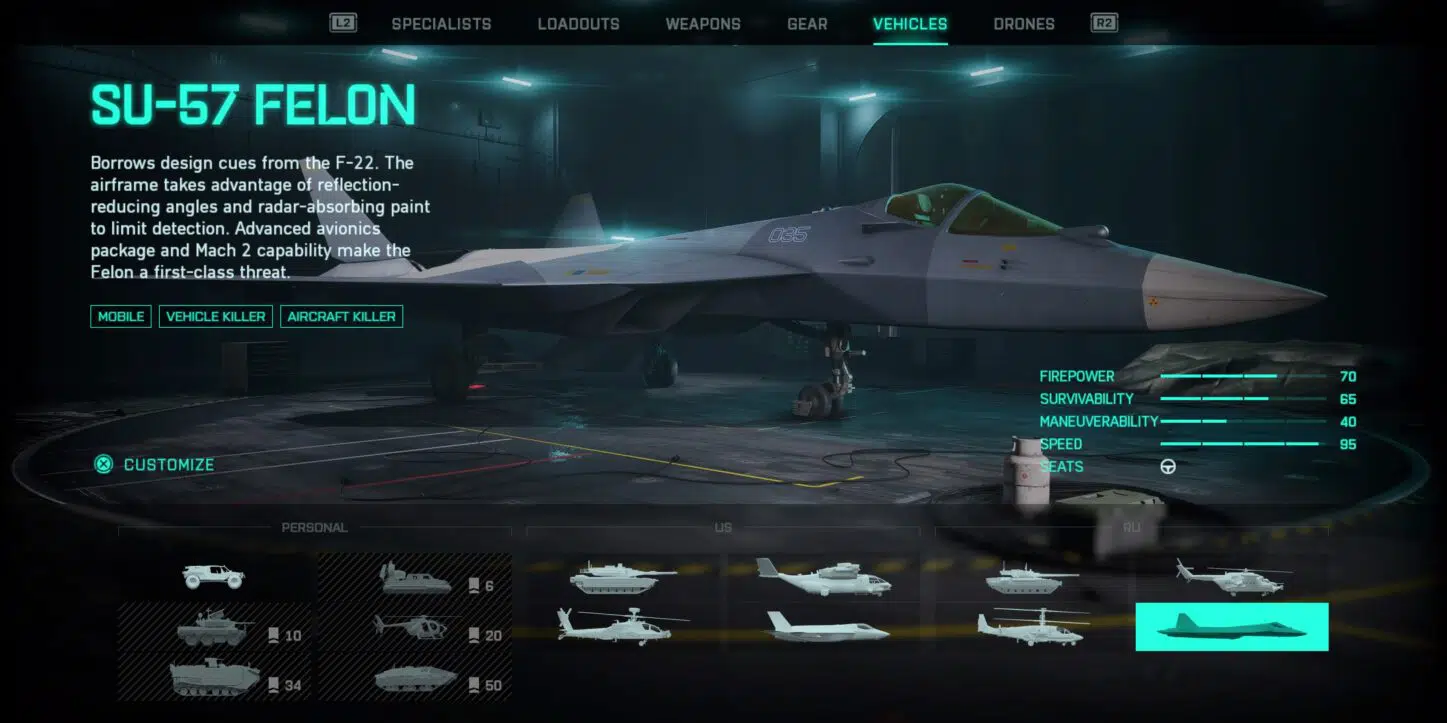Go to the Drones tab
This screenshot has height=723, width=1447.
pyautogui.click(x=1024, y=24)
